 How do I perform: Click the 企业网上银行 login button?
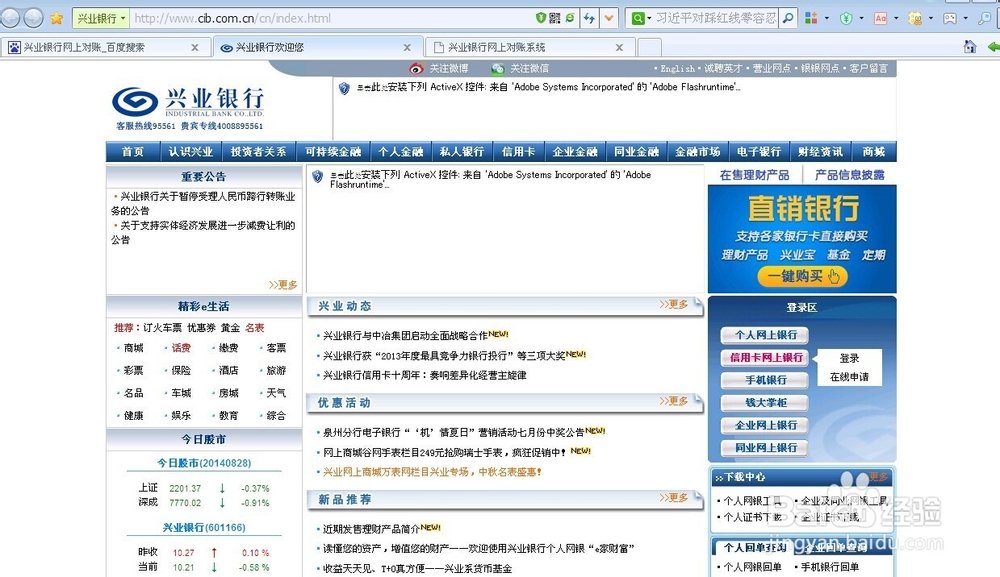765,425
